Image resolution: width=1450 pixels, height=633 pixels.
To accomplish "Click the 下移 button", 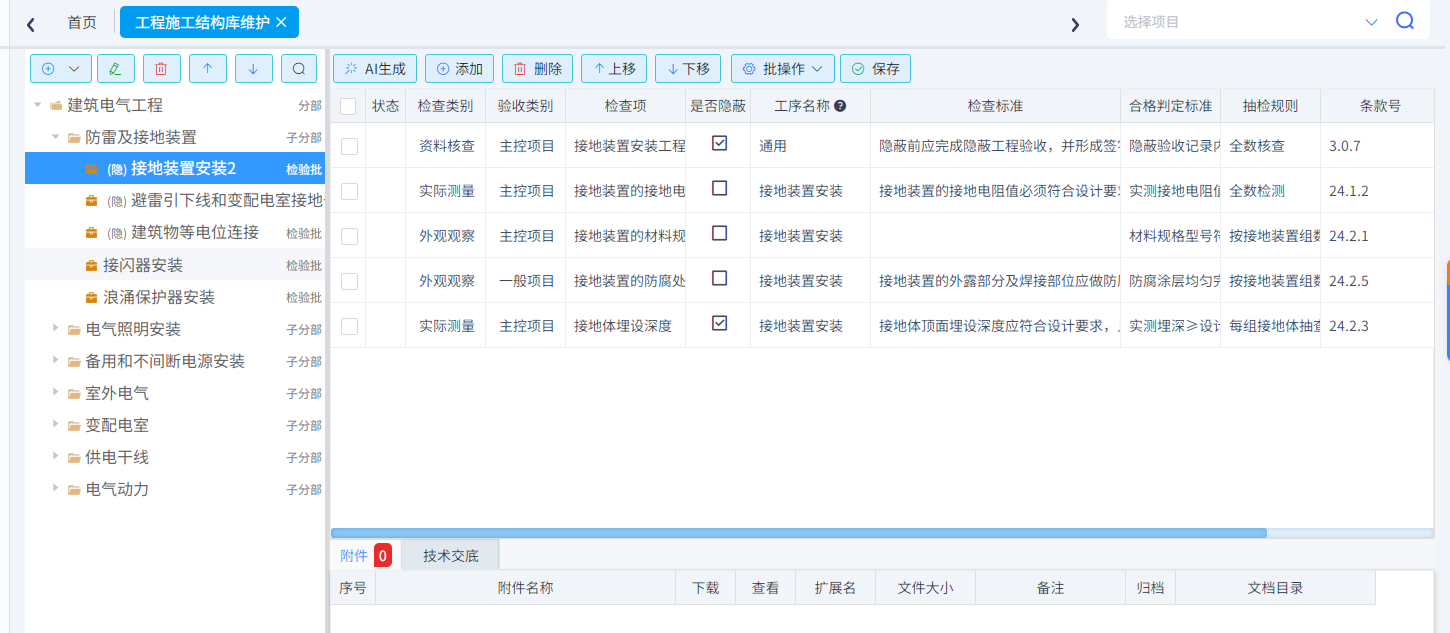I will coord(688,68).
